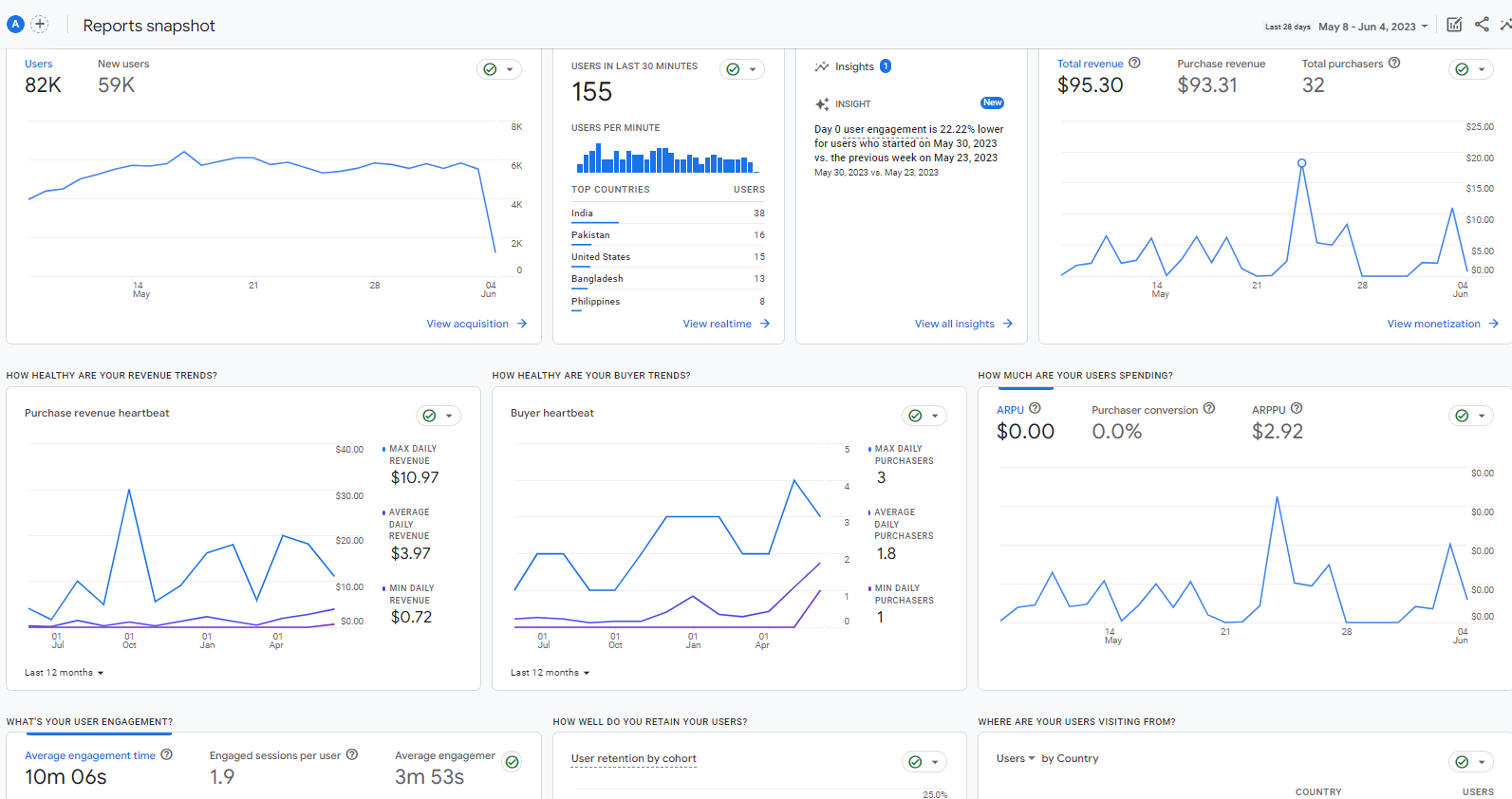This screenshot has height=799, width=1512.
Task: Open data quality dropdown on Buyer heartbeat card
Action: coord(924,416)
